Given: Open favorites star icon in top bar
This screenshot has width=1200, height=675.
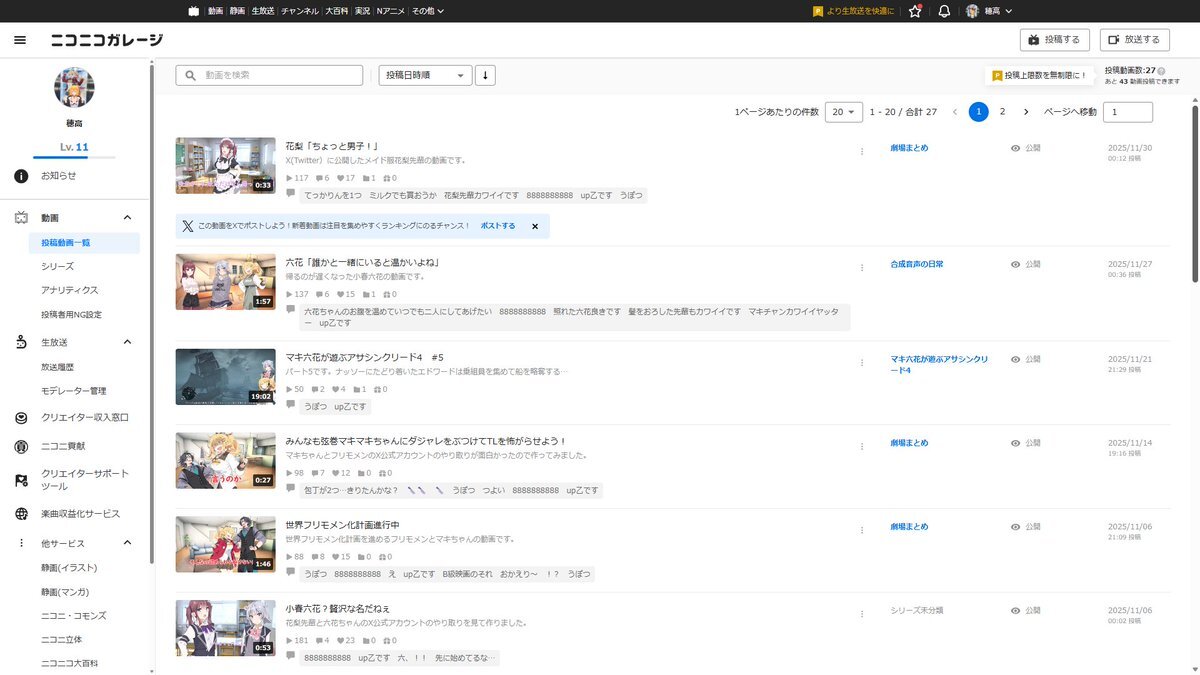Looking at the screenshot, I should (914, 11).
